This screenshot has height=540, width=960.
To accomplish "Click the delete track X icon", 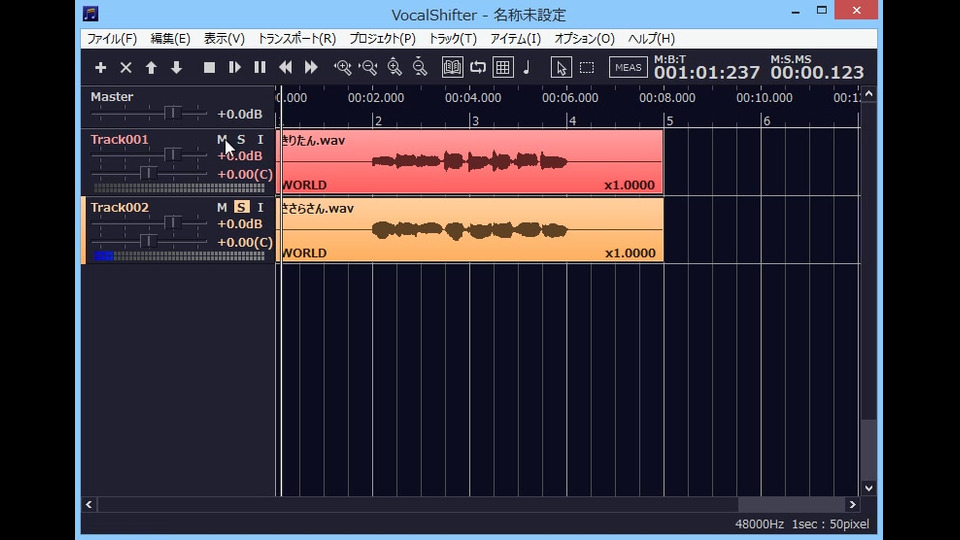I will [126, 67].
